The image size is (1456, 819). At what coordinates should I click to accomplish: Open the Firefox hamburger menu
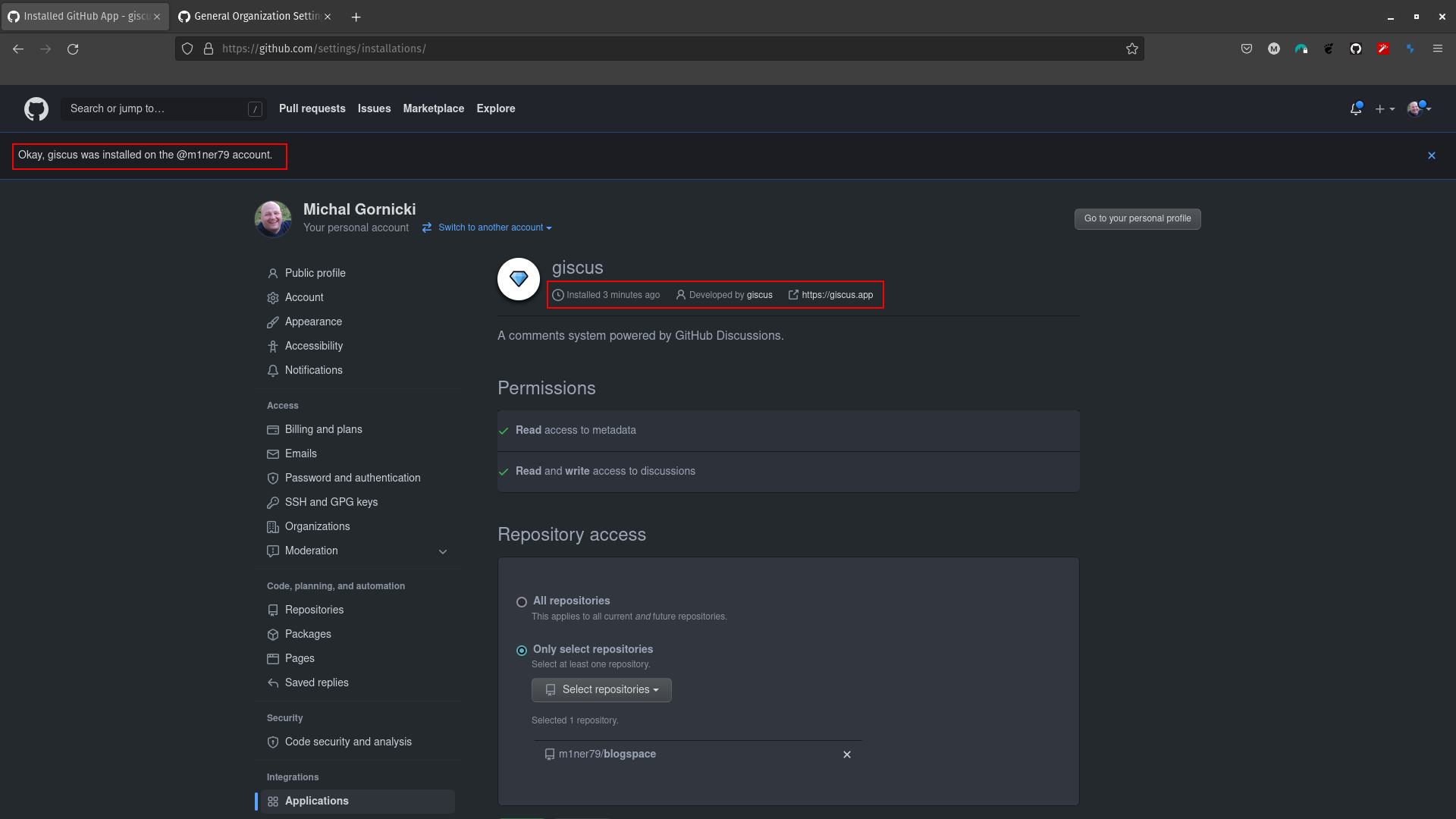[x=1437, y=49]
